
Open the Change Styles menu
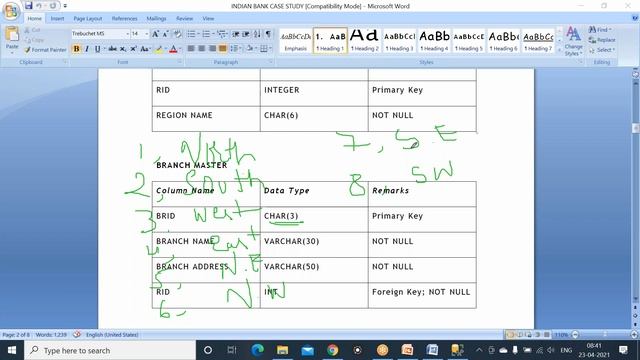click(x=573, y=41)
